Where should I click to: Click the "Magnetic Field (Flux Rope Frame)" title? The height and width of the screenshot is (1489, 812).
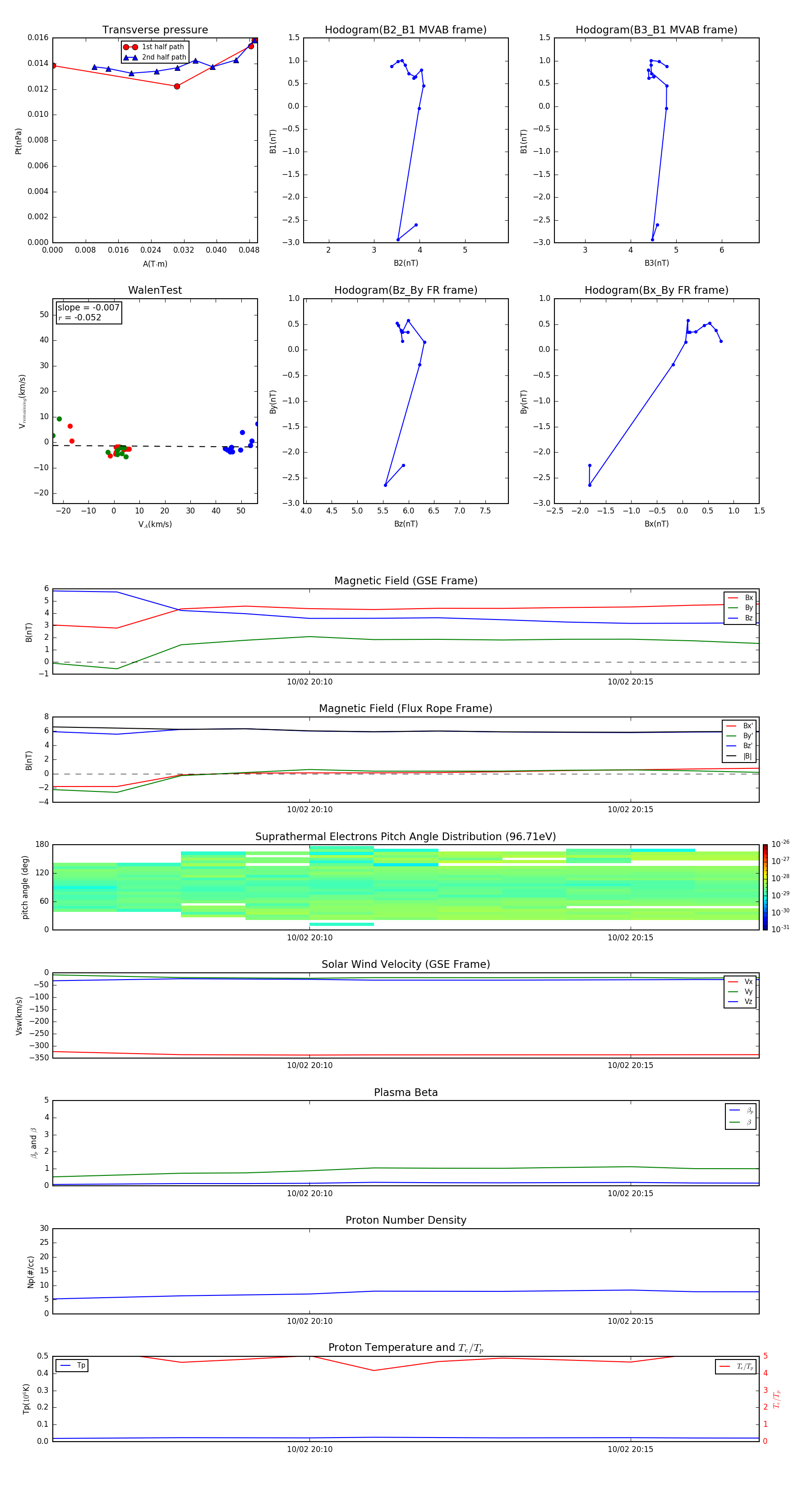pos(406,709)
